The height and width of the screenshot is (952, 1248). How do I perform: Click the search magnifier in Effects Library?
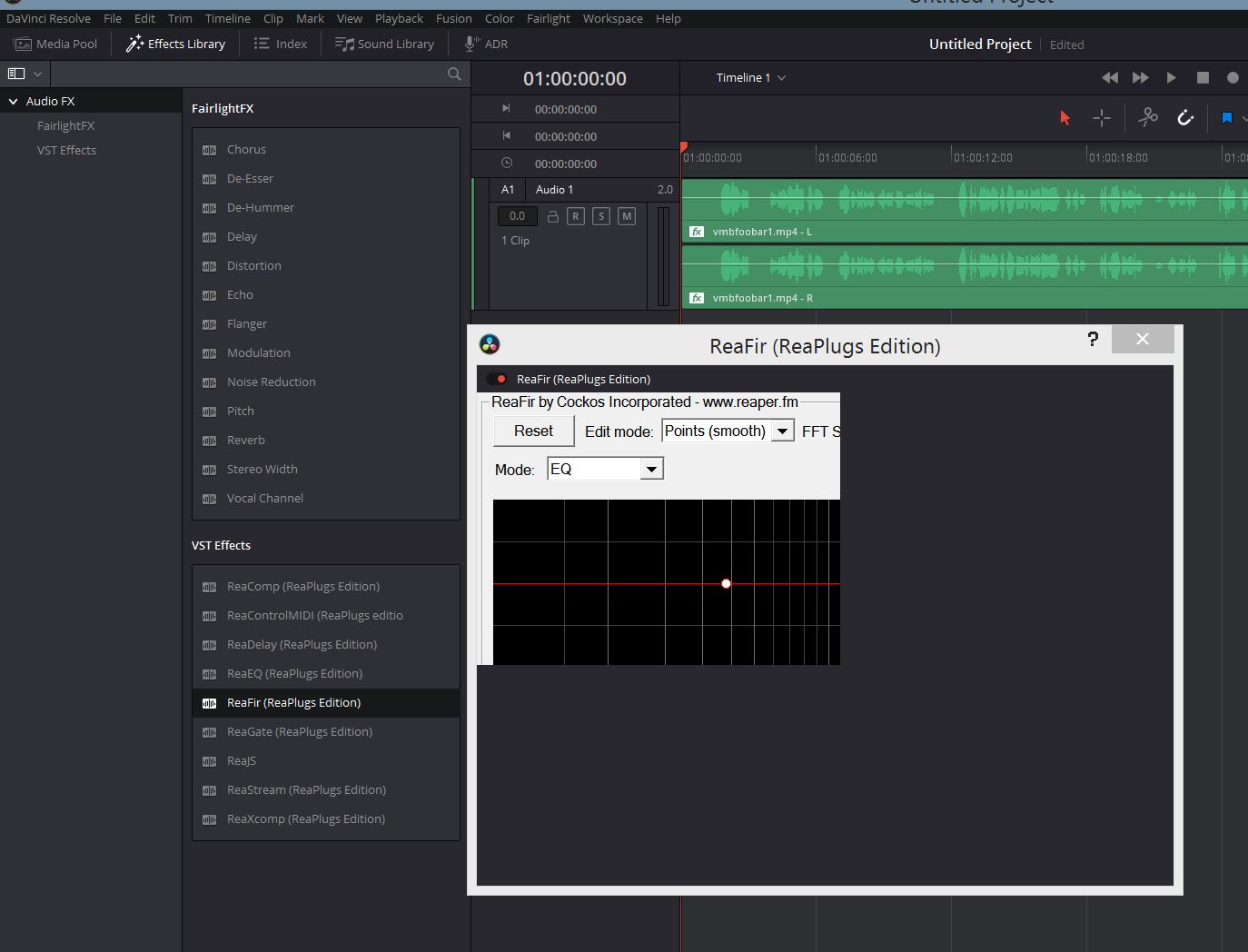click(454, 74)
